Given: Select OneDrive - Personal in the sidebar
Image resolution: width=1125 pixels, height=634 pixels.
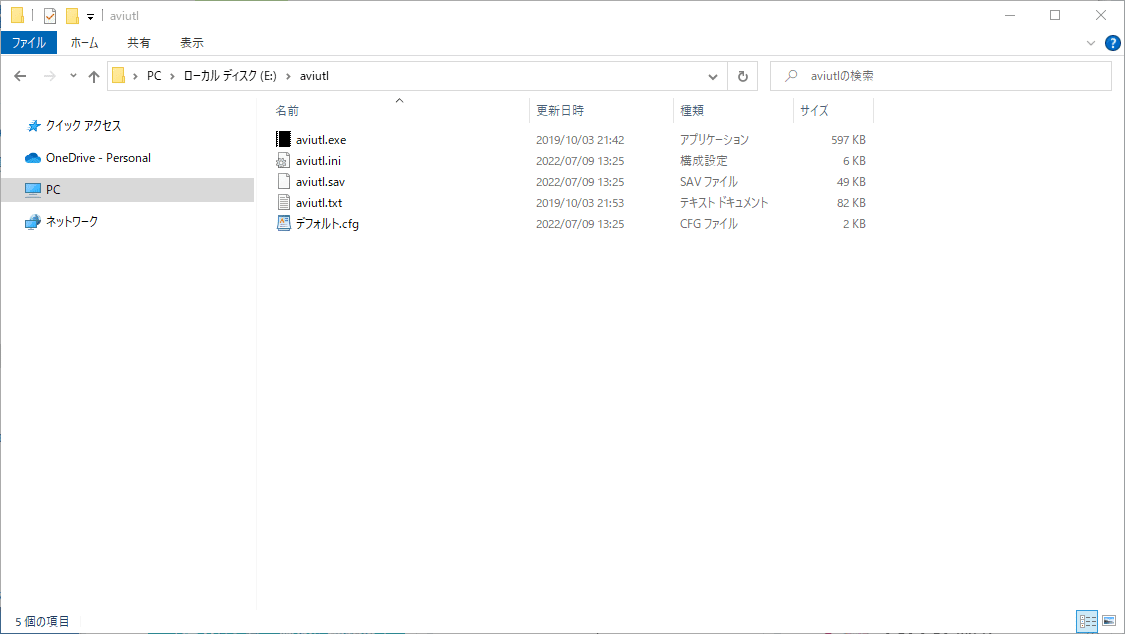Looking at the screenshot, I should (x=98, y=158).
